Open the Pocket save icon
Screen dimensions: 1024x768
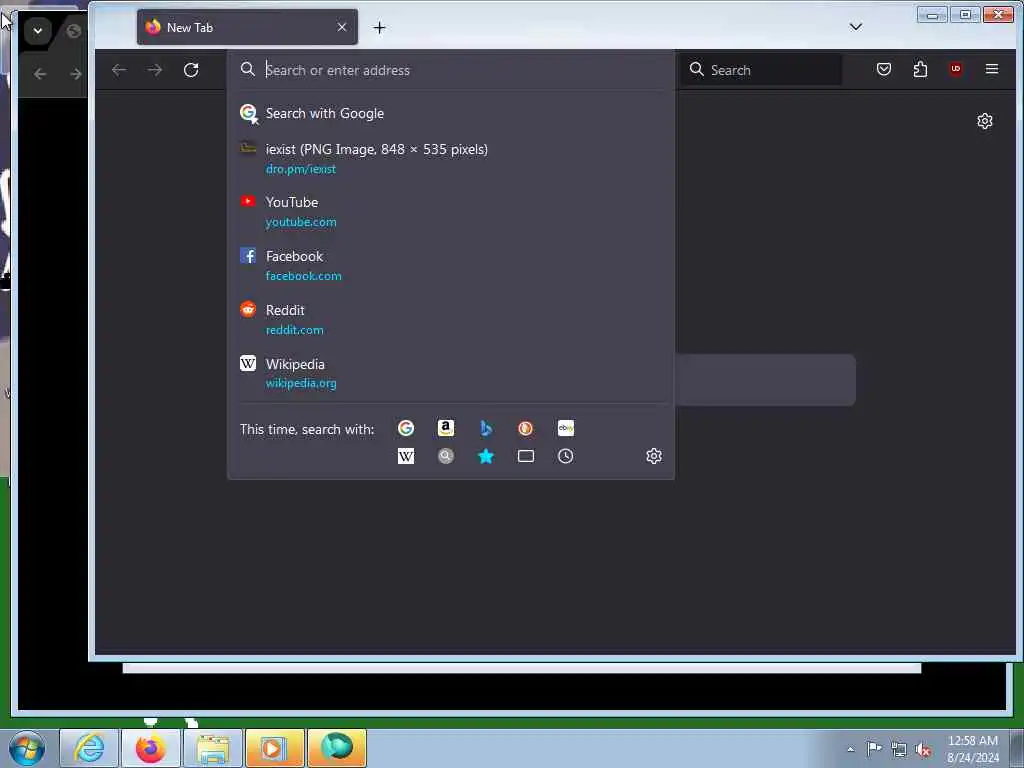[884, 69]
